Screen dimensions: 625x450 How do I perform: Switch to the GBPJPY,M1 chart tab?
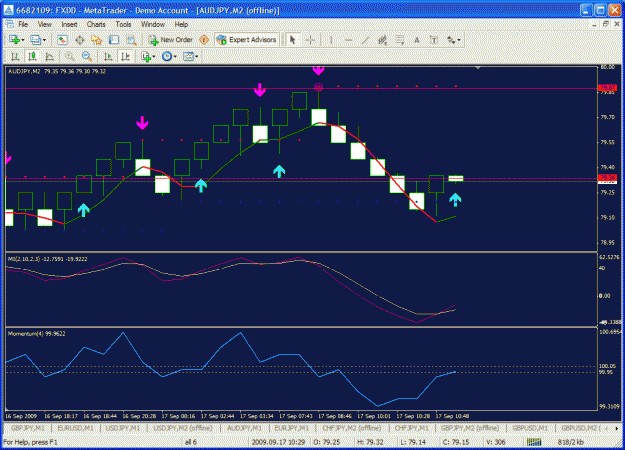[28, 428]
